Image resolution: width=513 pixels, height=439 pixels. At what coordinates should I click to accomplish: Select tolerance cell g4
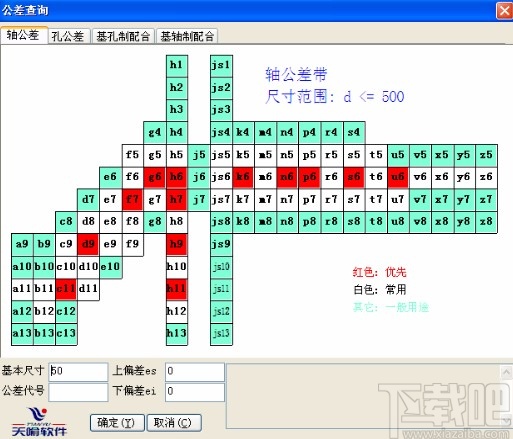pos(155,133)
